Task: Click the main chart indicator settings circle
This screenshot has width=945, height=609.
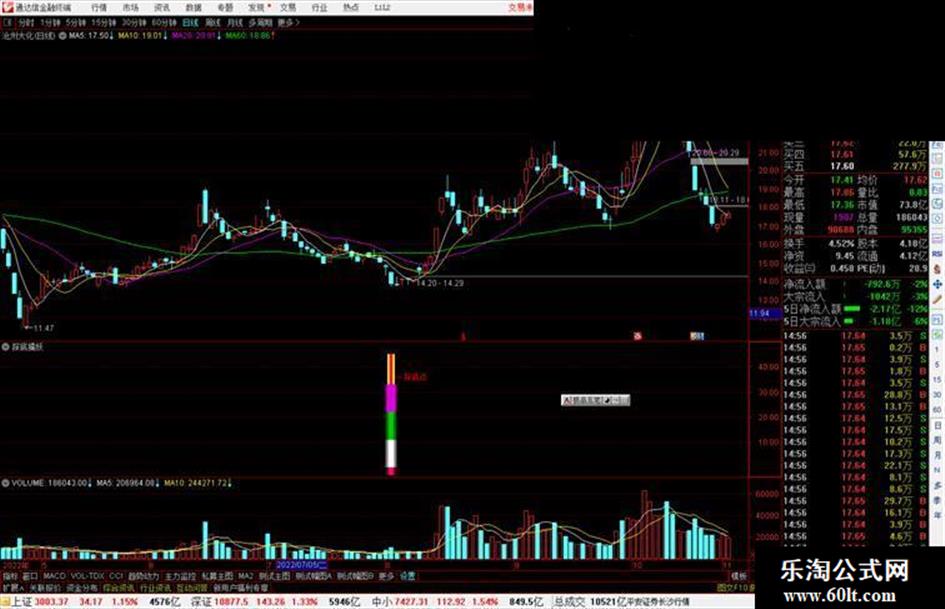Action: point(62,36)
